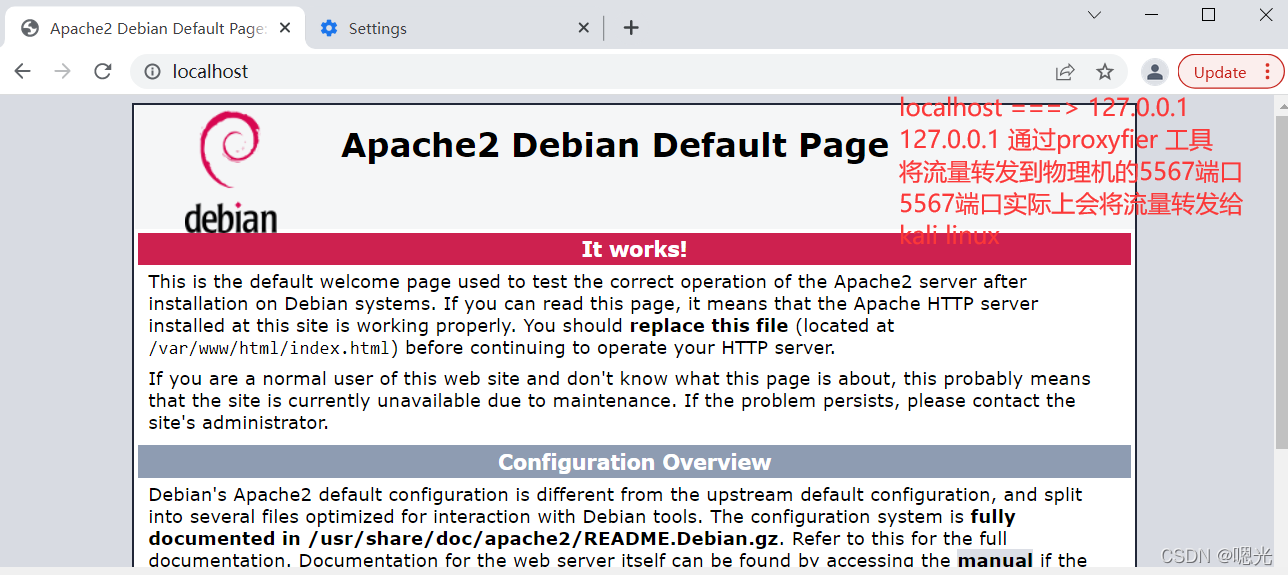Image resolution: width=1288 pixels, height=575 pixels.
Task: Open the Chrome profile avatar
Action: [1155, 71]
